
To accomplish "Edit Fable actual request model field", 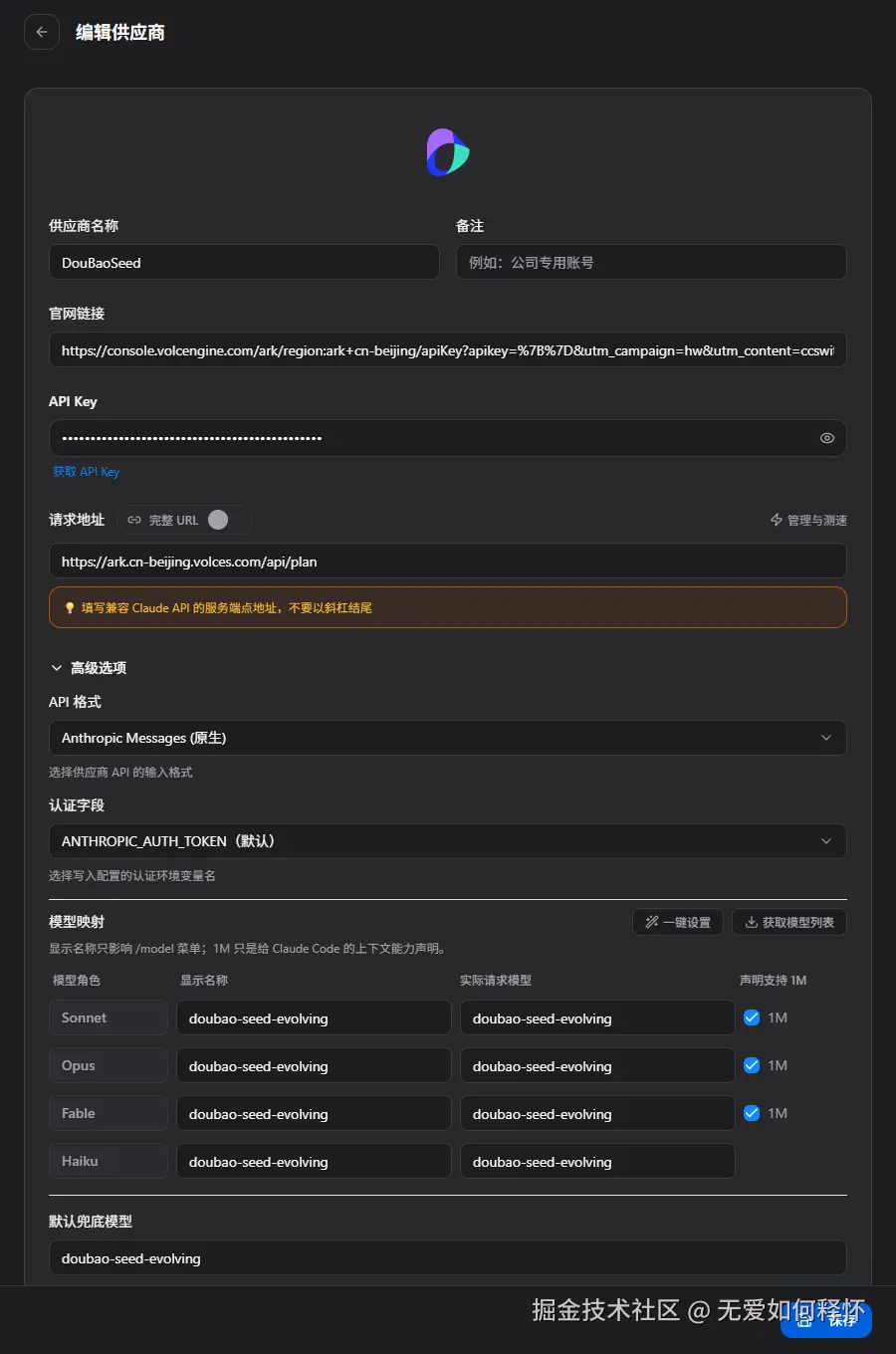I will click(597, 1114).
